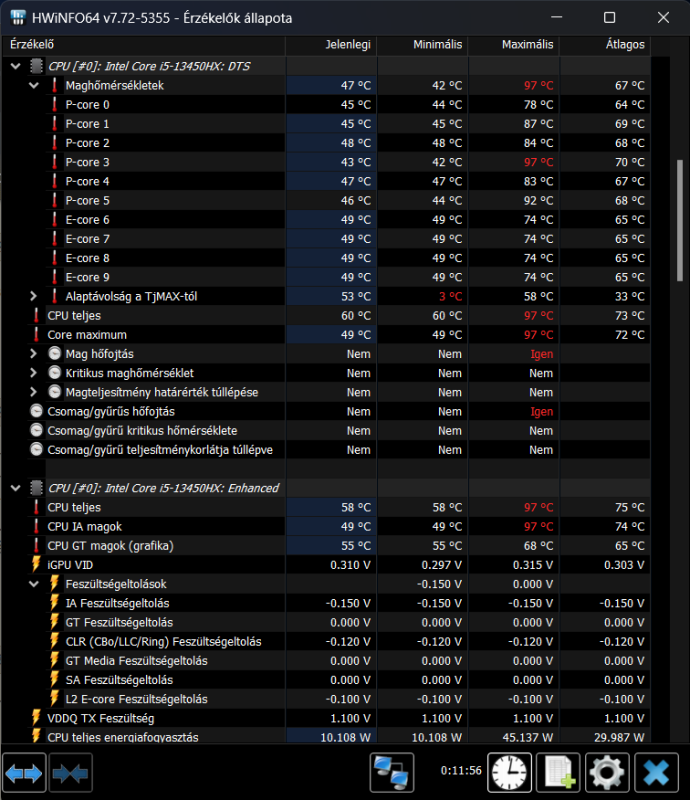Screen dimensions: 690x800
Task: Click the clock reset timer button
Action: click(509, 773)
